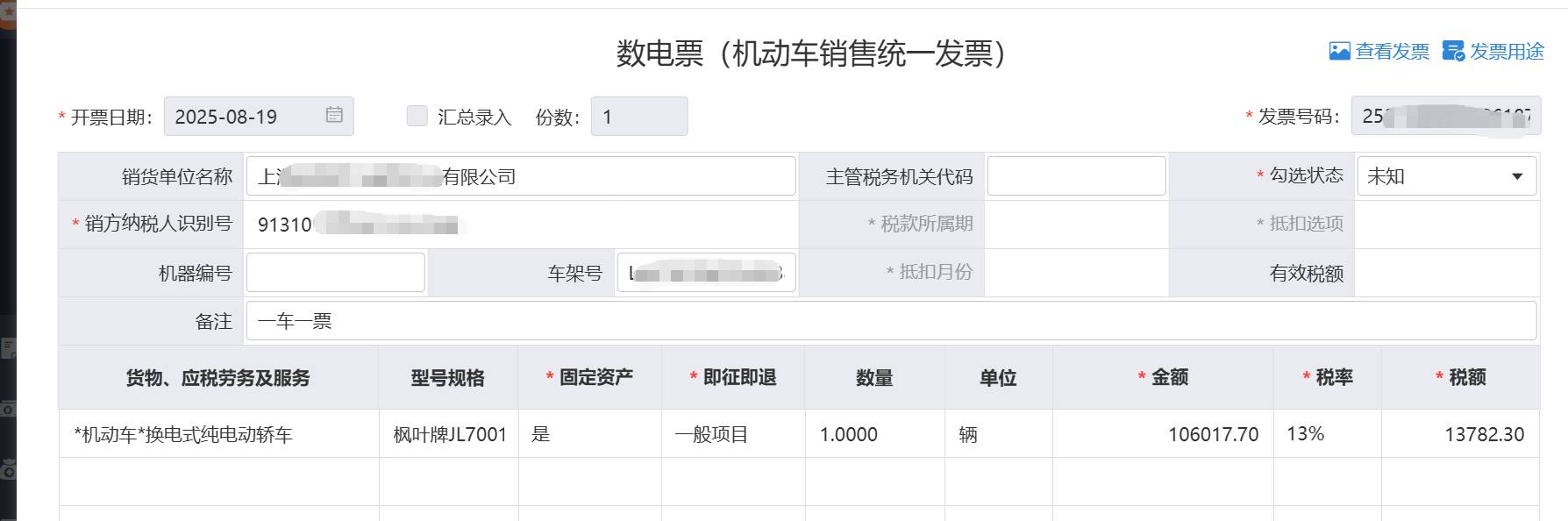Focus the 发票号码 field
This screenshot has height=521, width=1568.
(1445, 117)
